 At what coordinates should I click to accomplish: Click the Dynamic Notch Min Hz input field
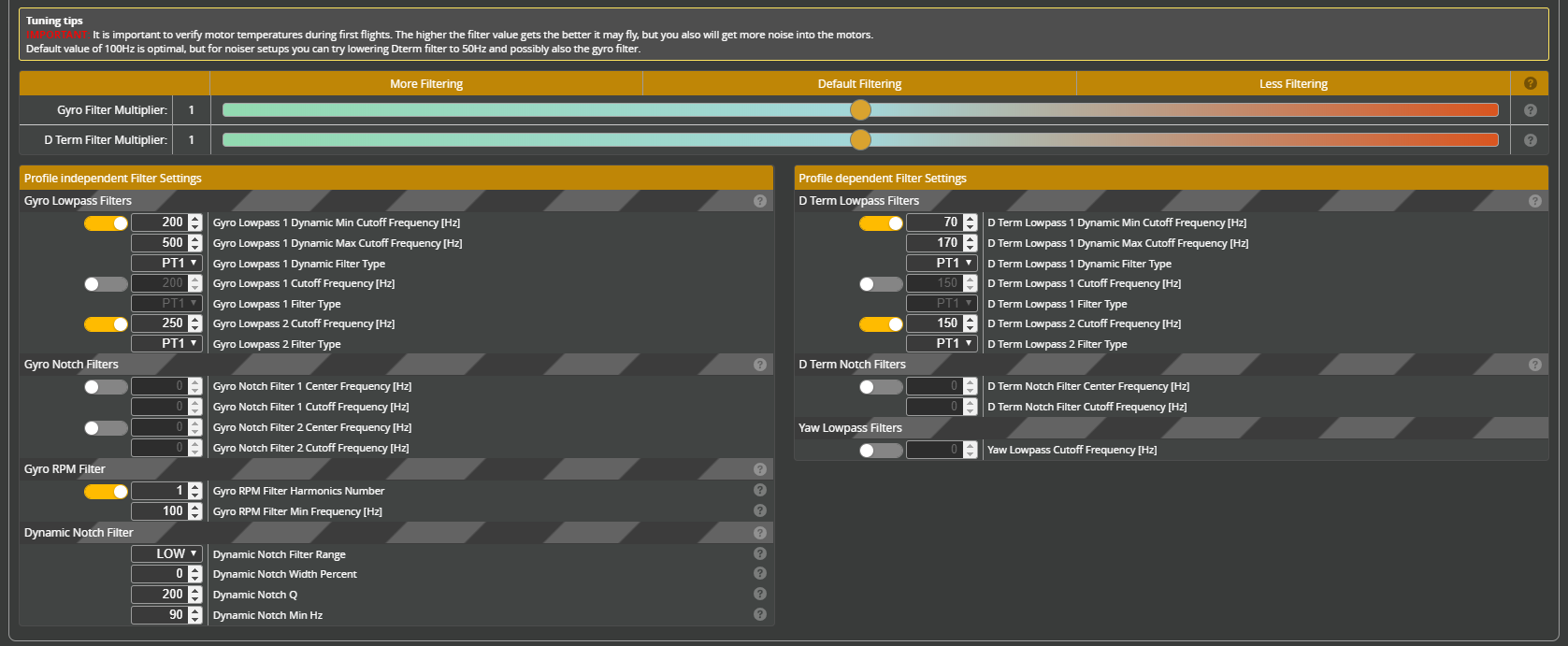(160, 615)
